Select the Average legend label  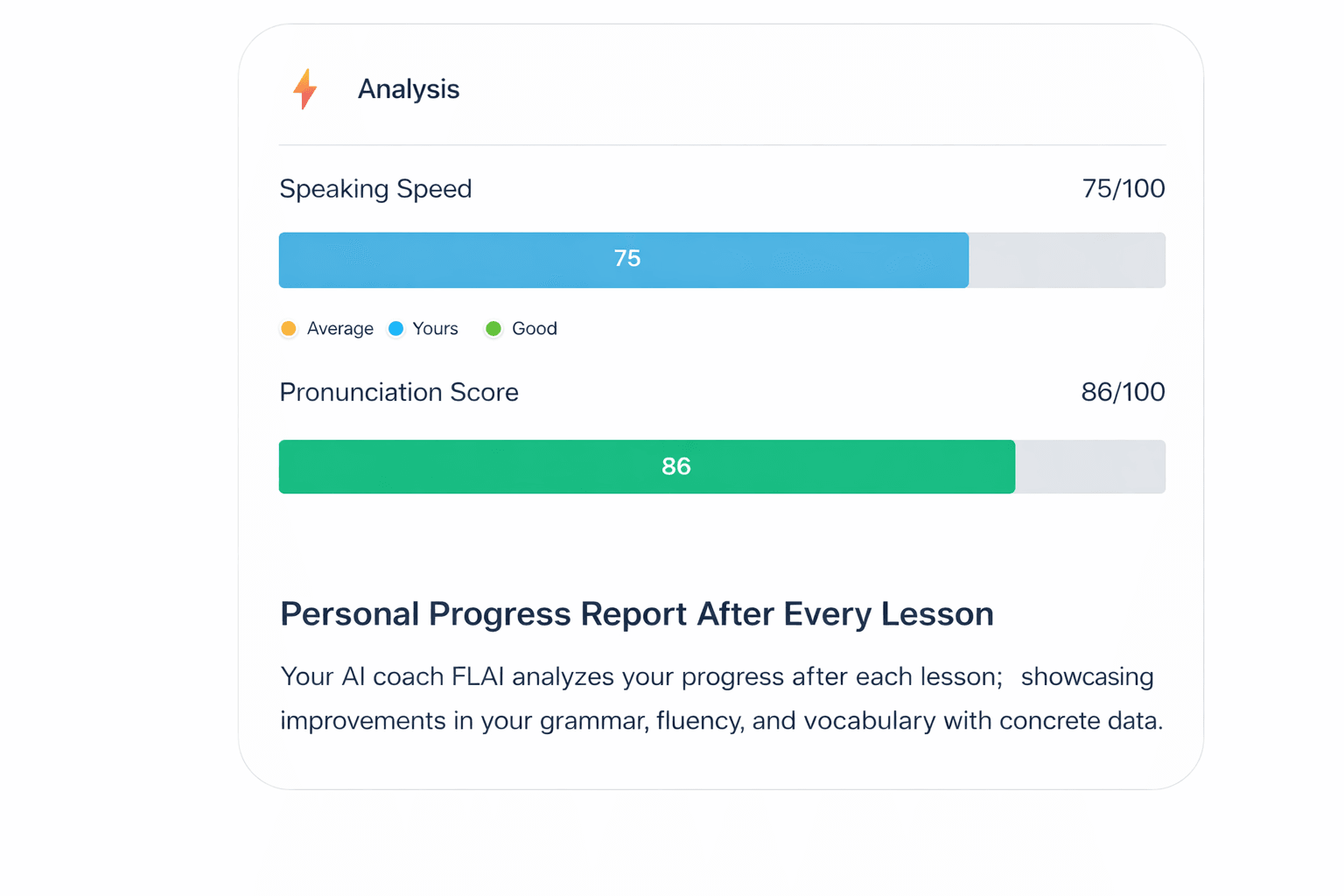339,329
